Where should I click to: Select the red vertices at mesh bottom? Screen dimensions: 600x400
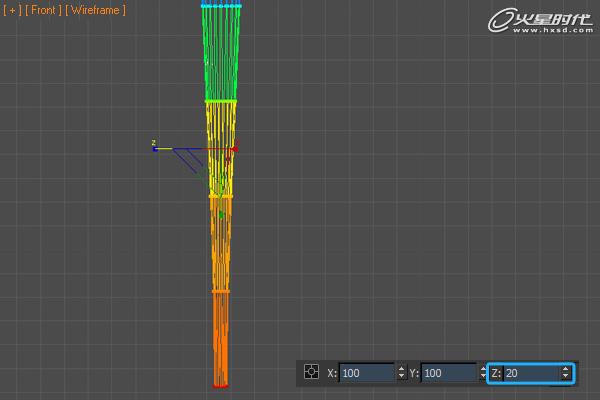point(221,384)
